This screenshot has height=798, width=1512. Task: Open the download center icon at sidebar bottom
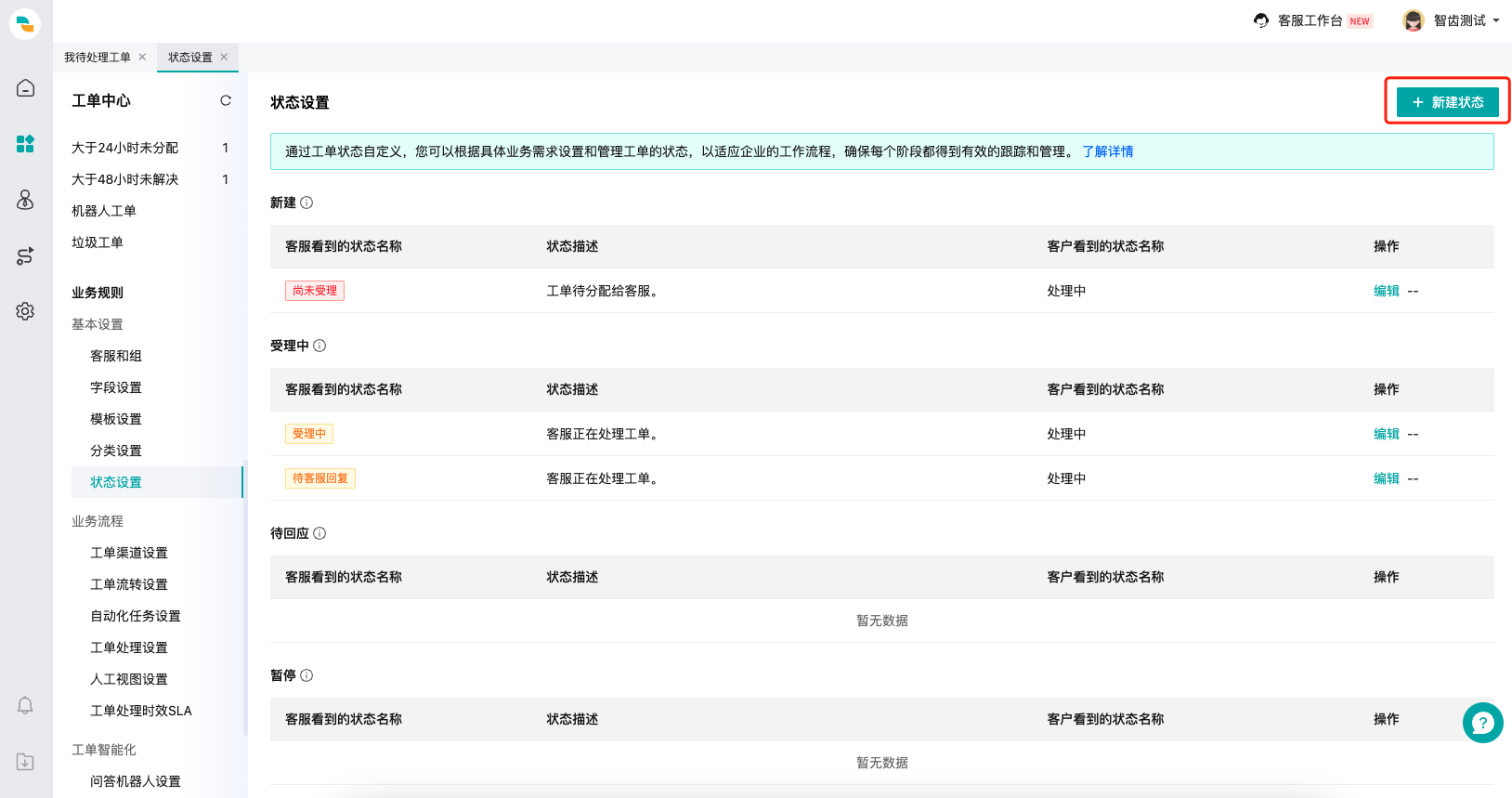[x=25, y=762]
